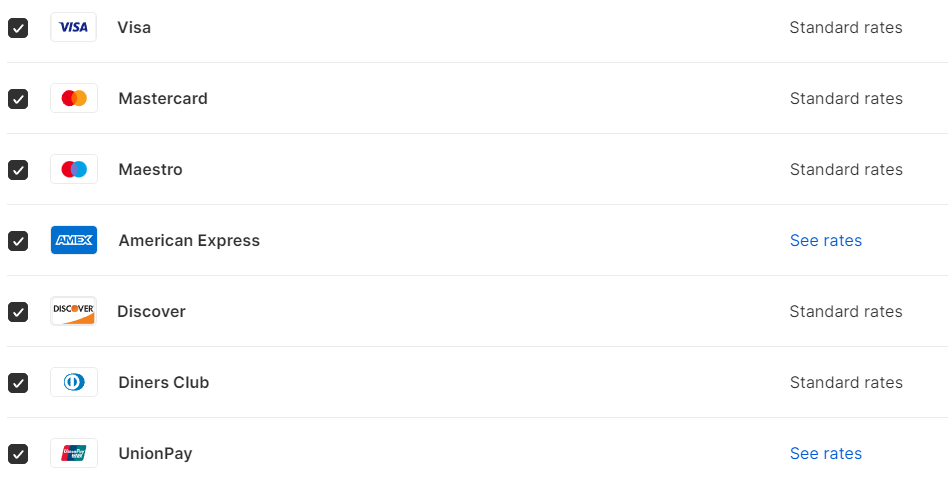Image resolution: width=948 pixels, height=479 pixels.
Task: Click Standard rates text for Mastercard
Action: point(846,98)
